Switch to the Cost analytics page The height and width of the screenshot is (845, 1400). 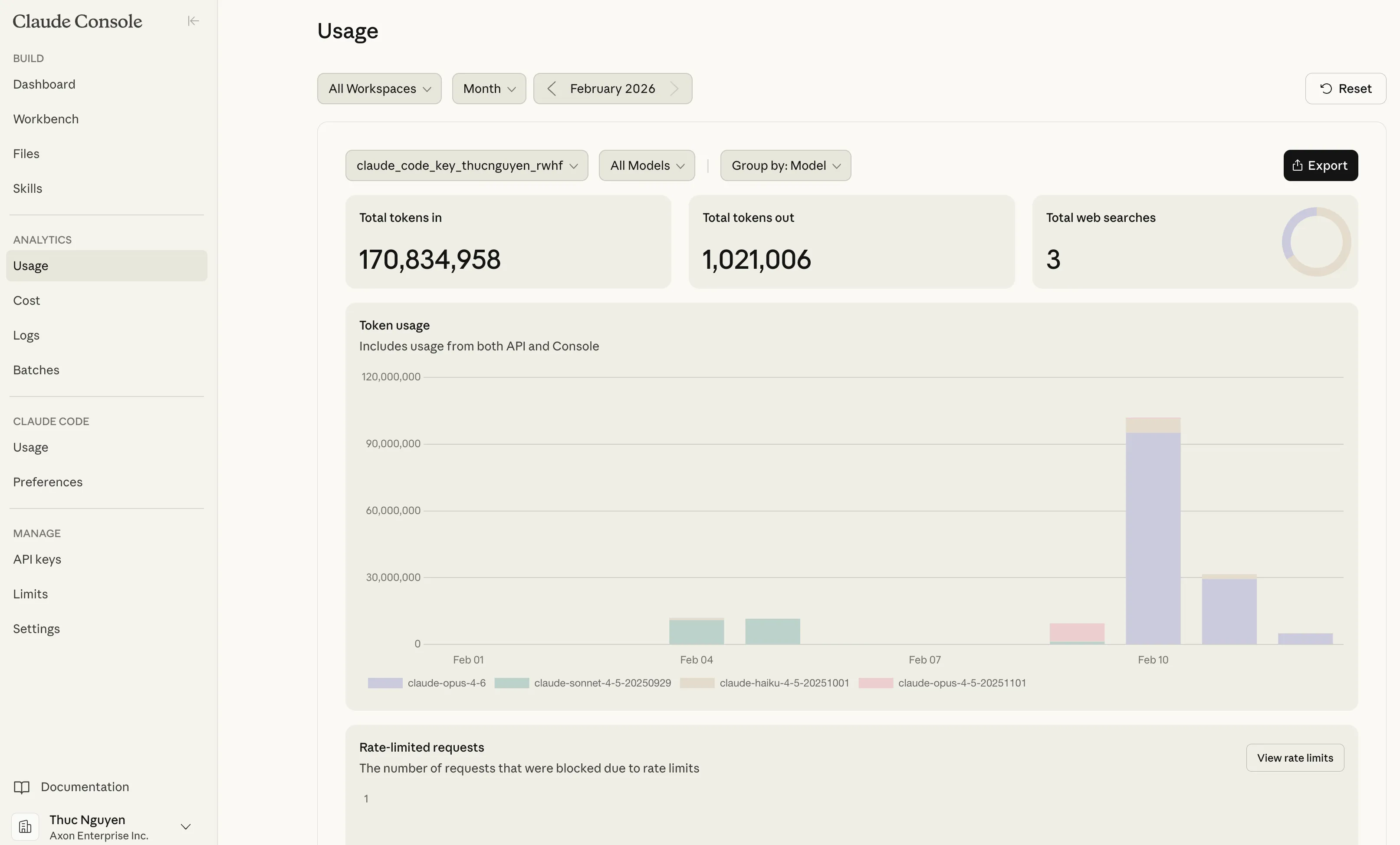[26, 300]
